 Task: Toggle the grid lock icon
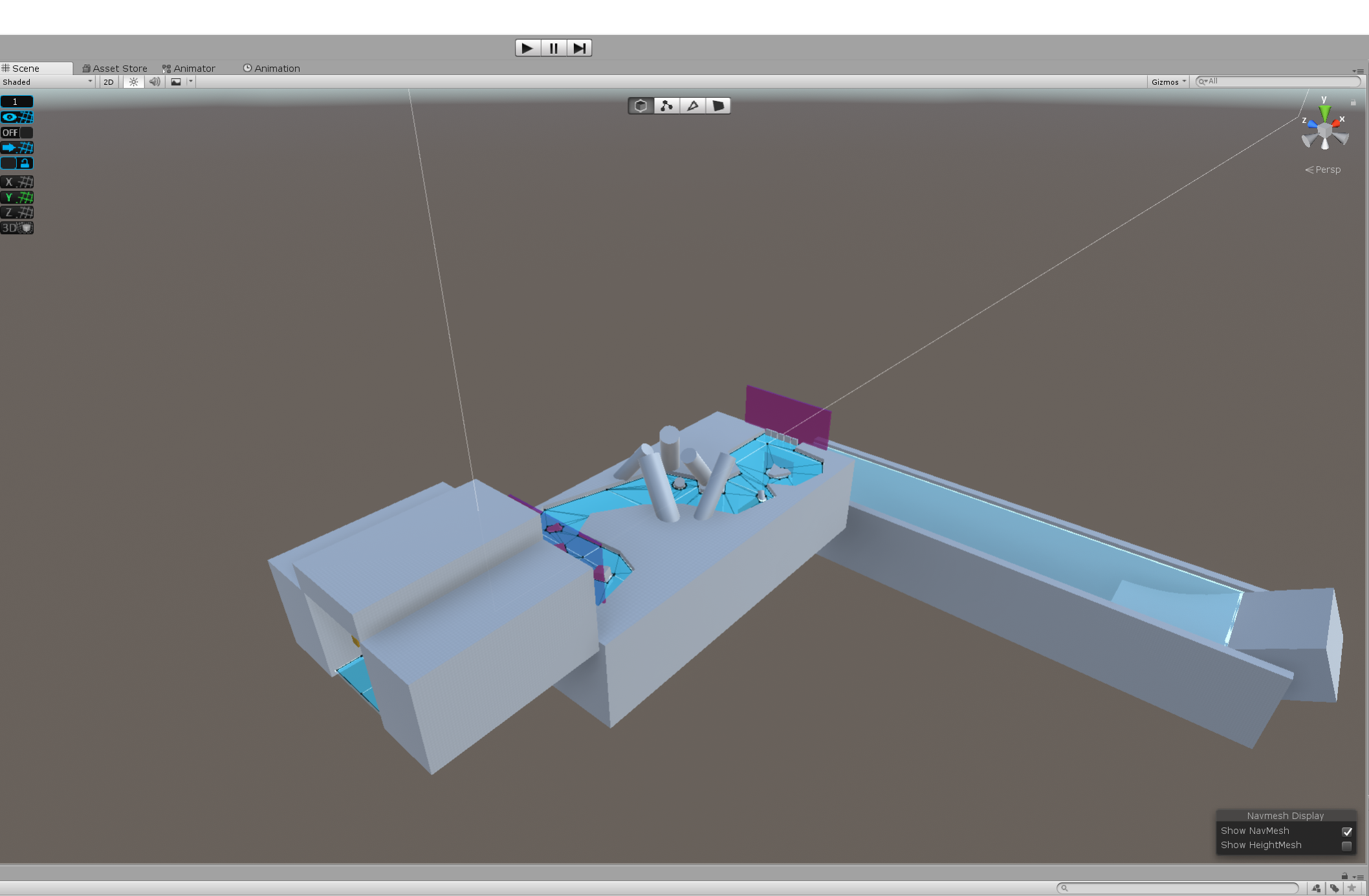click(17, 164)
